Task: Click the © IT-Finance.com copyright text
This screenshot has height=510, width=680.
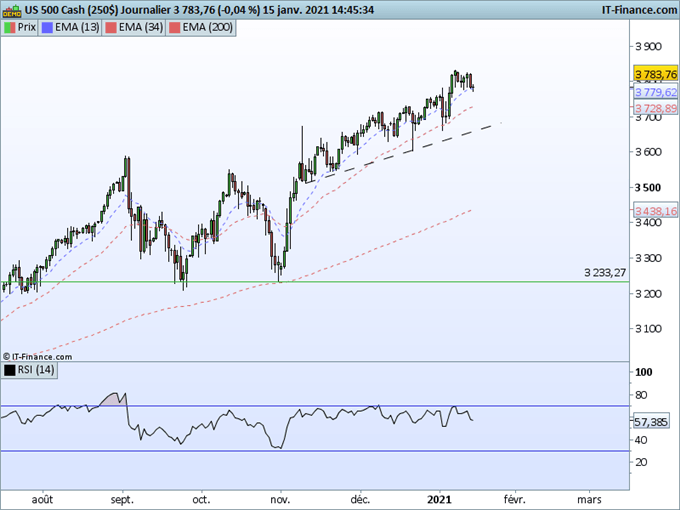Action: (37, 357)
